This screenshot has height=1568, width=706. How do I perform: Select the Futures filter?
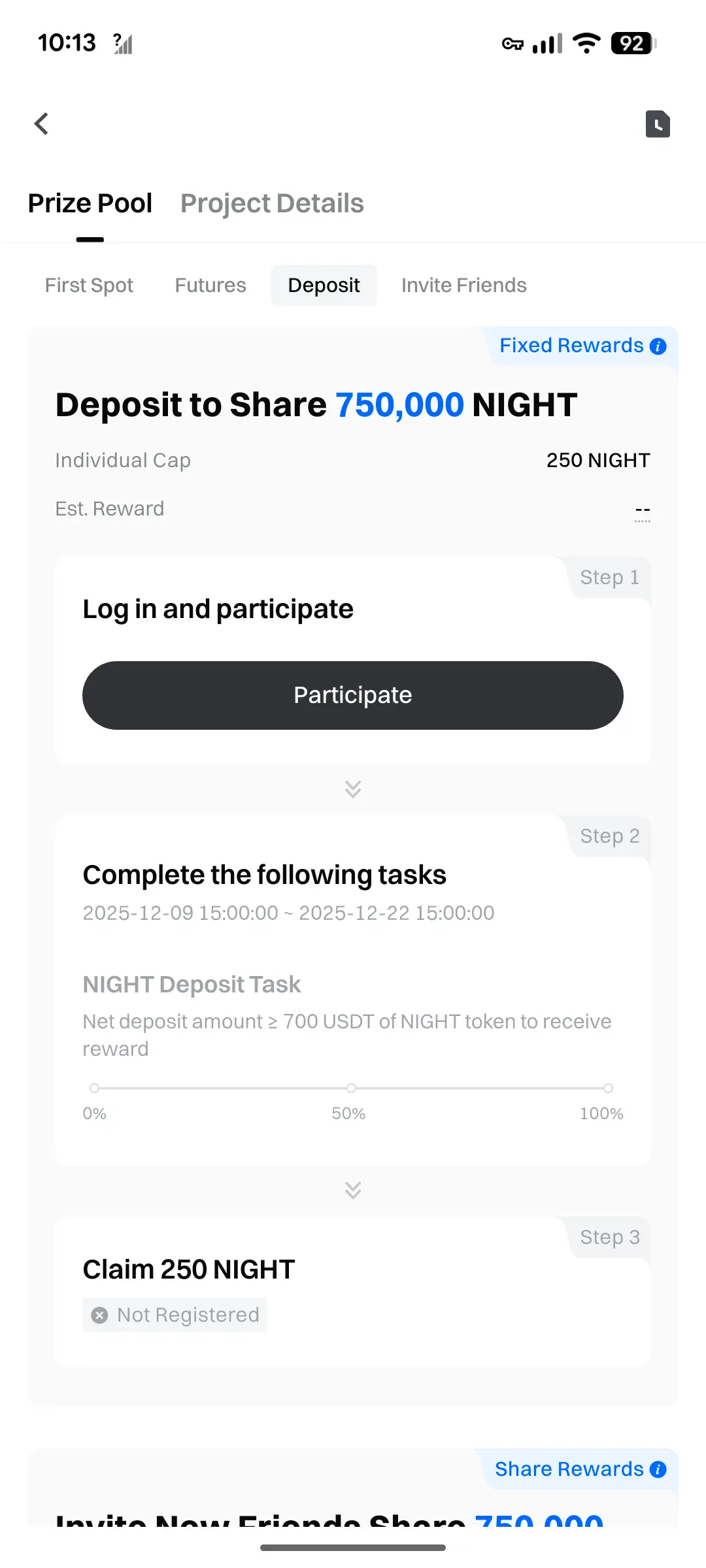click(x=210, y=286)
